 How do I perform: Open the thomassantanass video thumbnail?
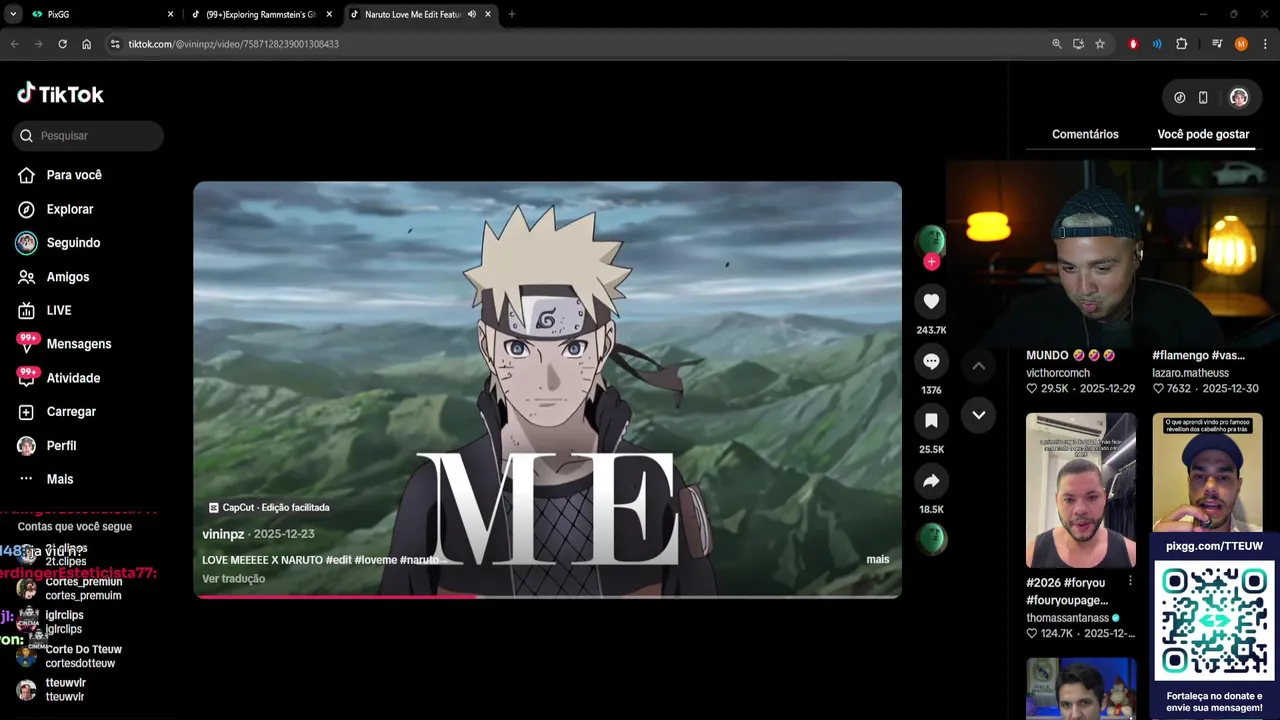1081,490
